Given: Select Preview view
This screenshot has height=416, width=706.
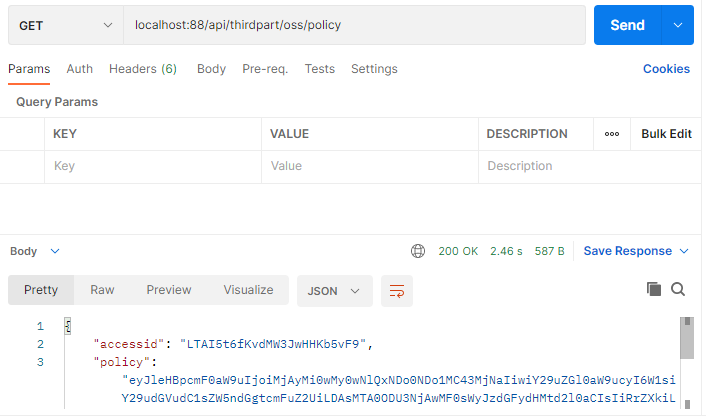Looking at the screenshot, I should point(169,290).
